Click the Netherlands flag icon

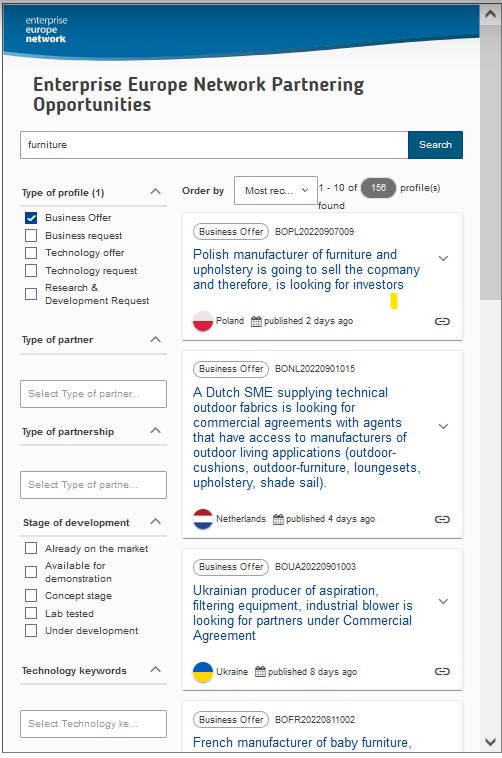point(203,519)
